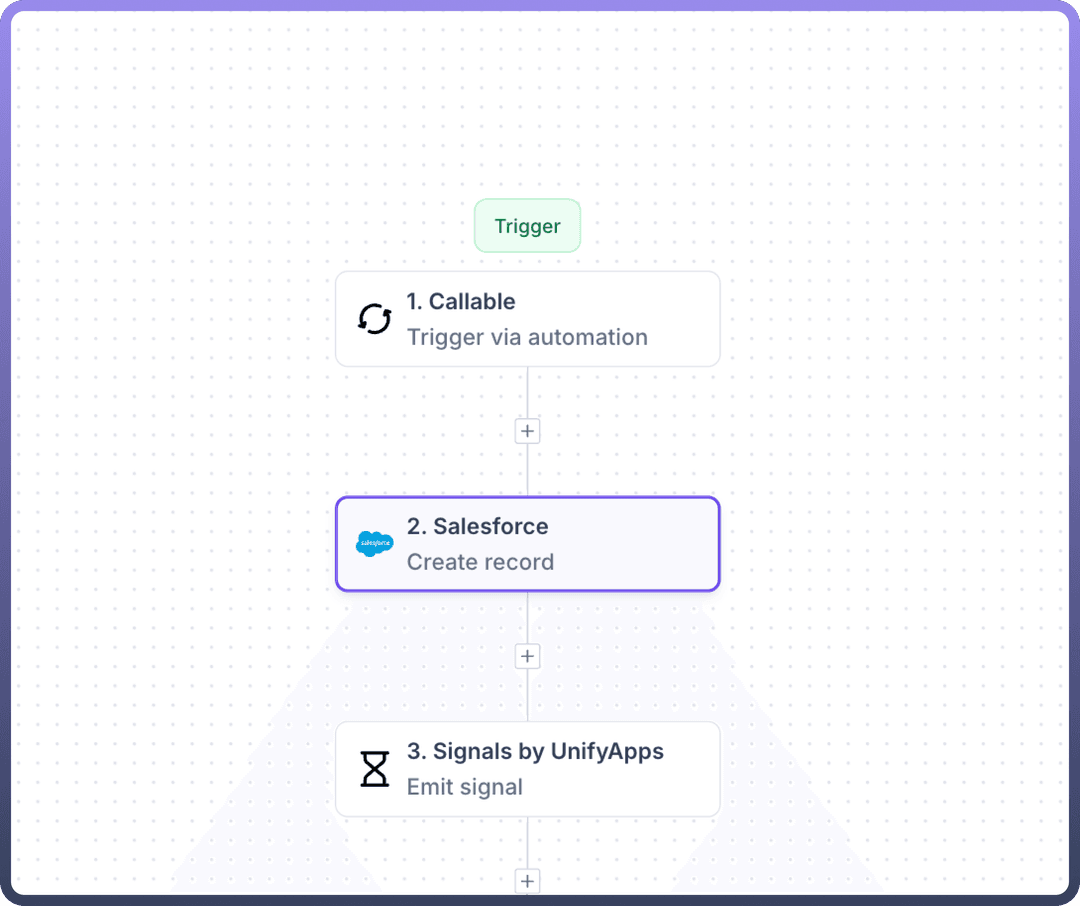This screenshot has height=906, width=1080.
Task: Click connector line below Salesforce node
Action: click(527, 617)
